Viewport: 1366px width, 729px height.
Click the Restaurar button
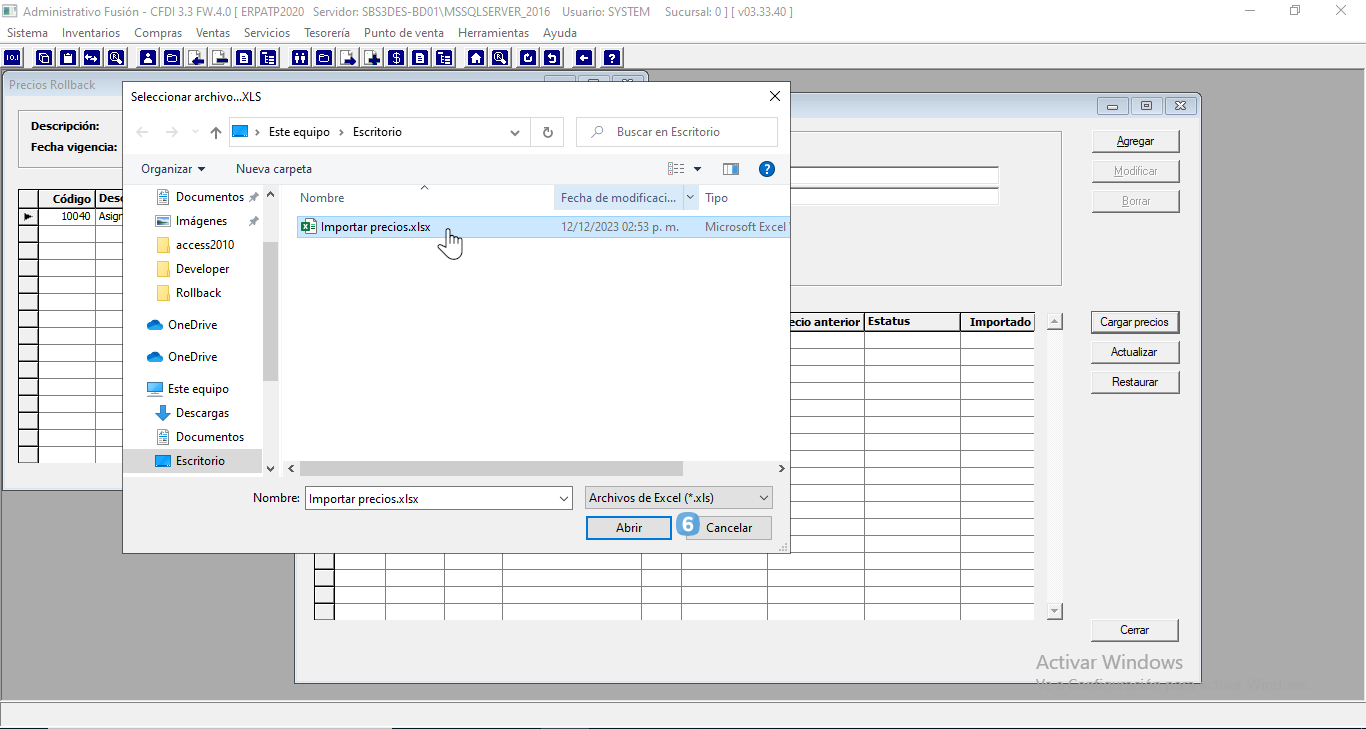[x=1134, y=382]
